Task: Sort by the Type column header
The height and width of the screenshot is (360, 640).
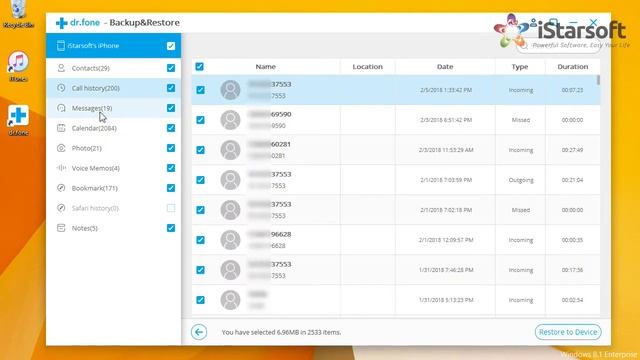Action: 520,67
